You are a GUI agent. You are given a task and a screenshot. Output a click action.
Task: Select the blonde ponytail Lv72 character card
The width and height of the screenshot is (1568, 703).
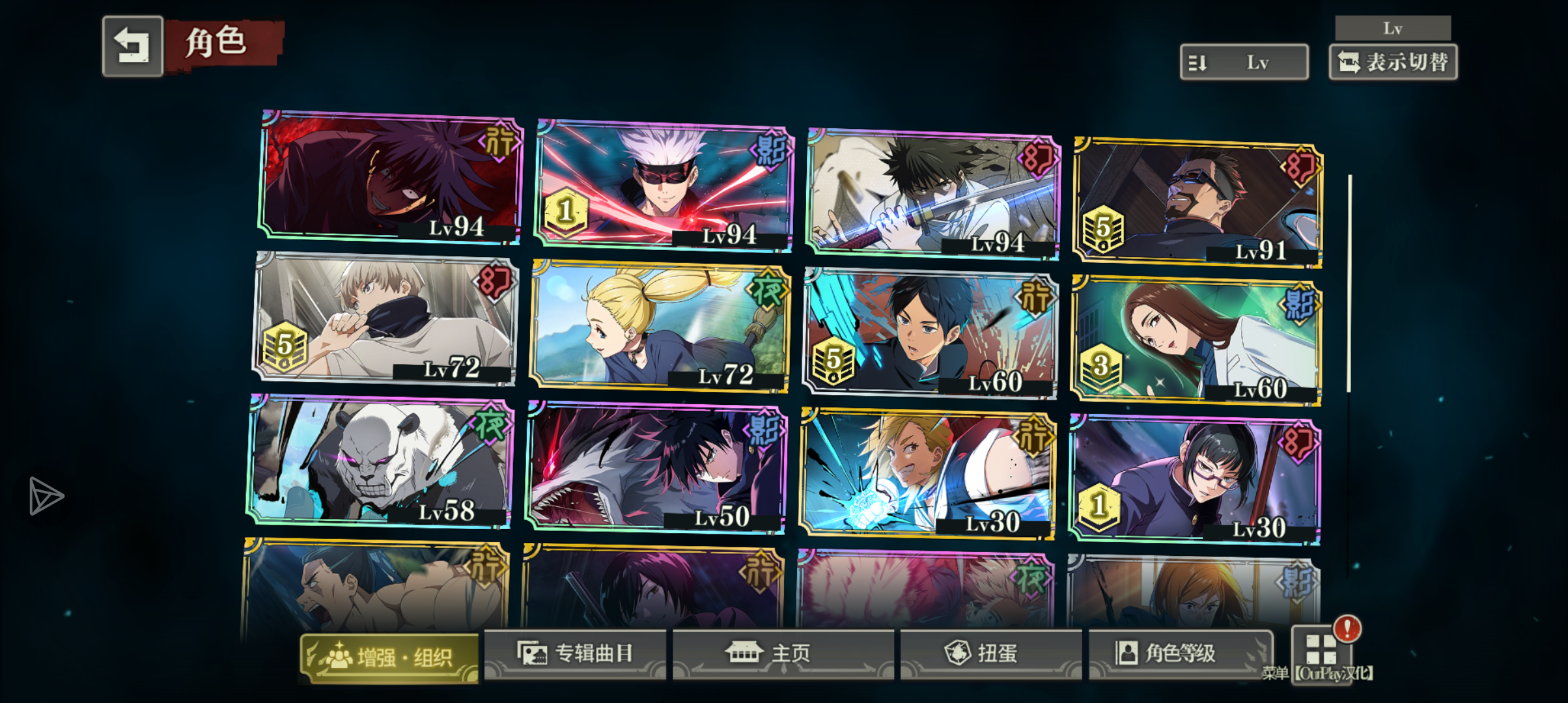[x=660, y=325]
